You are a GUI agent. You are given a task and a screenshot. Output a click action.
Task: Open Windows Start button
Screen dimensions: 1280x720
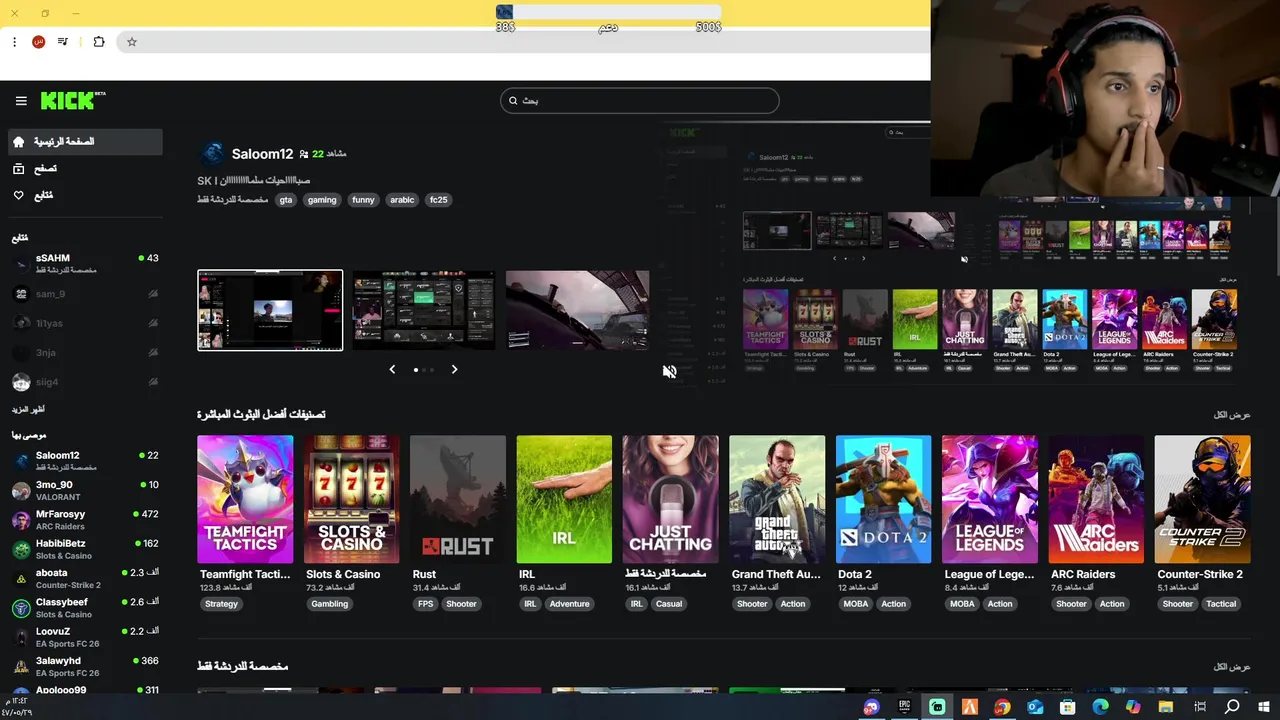tap(1264, 707)
